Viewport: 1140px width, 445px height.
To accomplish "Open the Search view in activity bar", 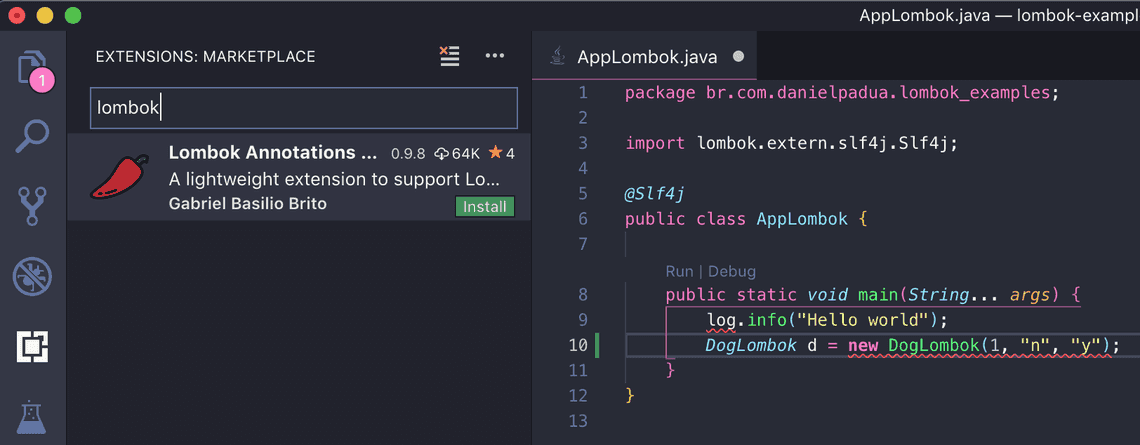I will [33, 137].
